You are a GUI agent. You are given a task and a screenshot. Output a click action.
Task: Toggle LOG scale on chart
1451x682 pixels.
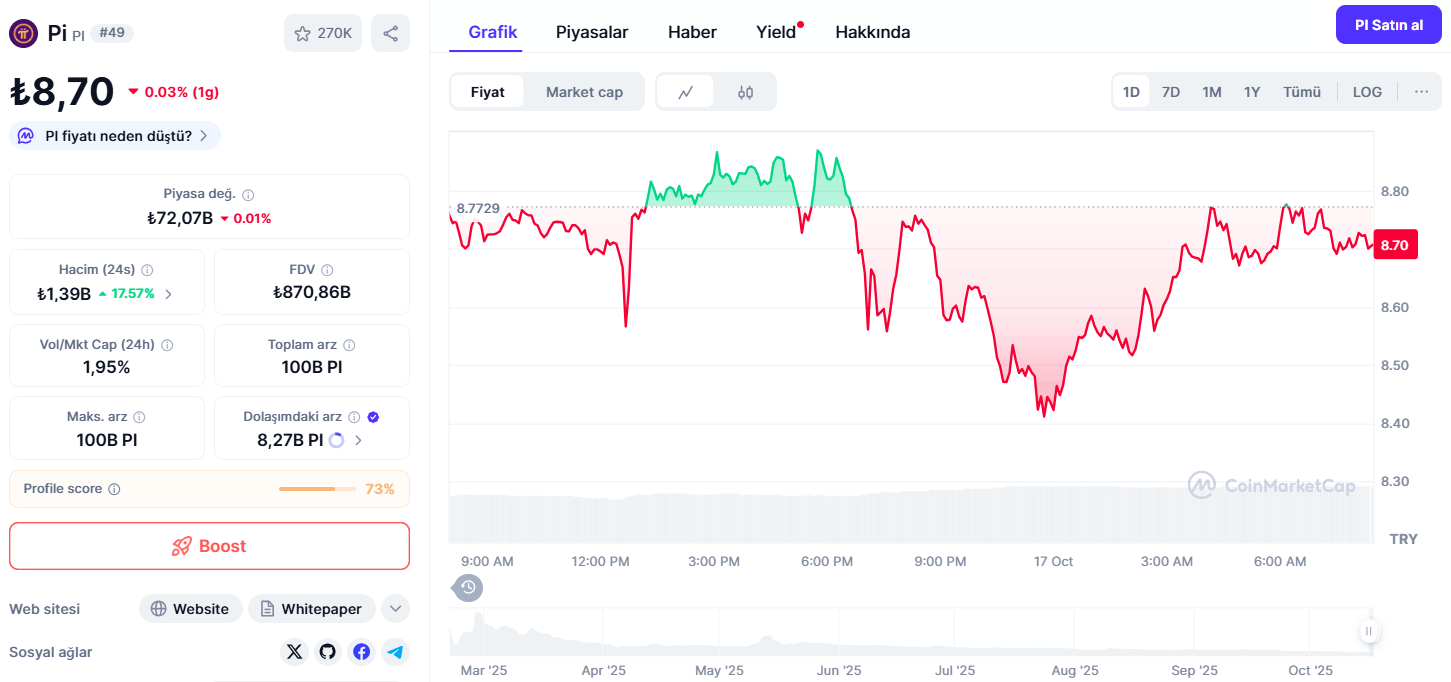1367,92
